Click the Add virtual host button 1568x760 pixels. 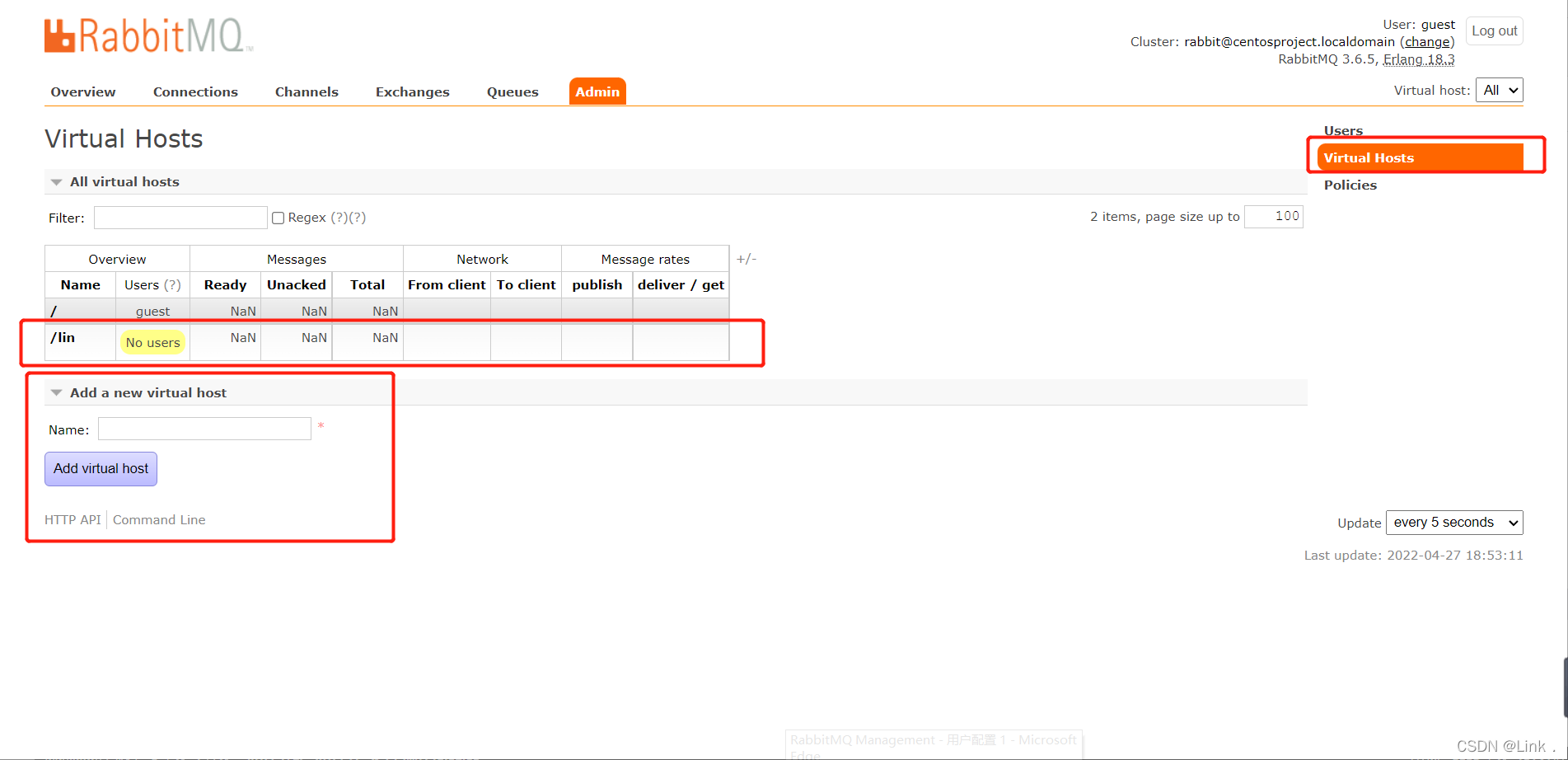101,468
